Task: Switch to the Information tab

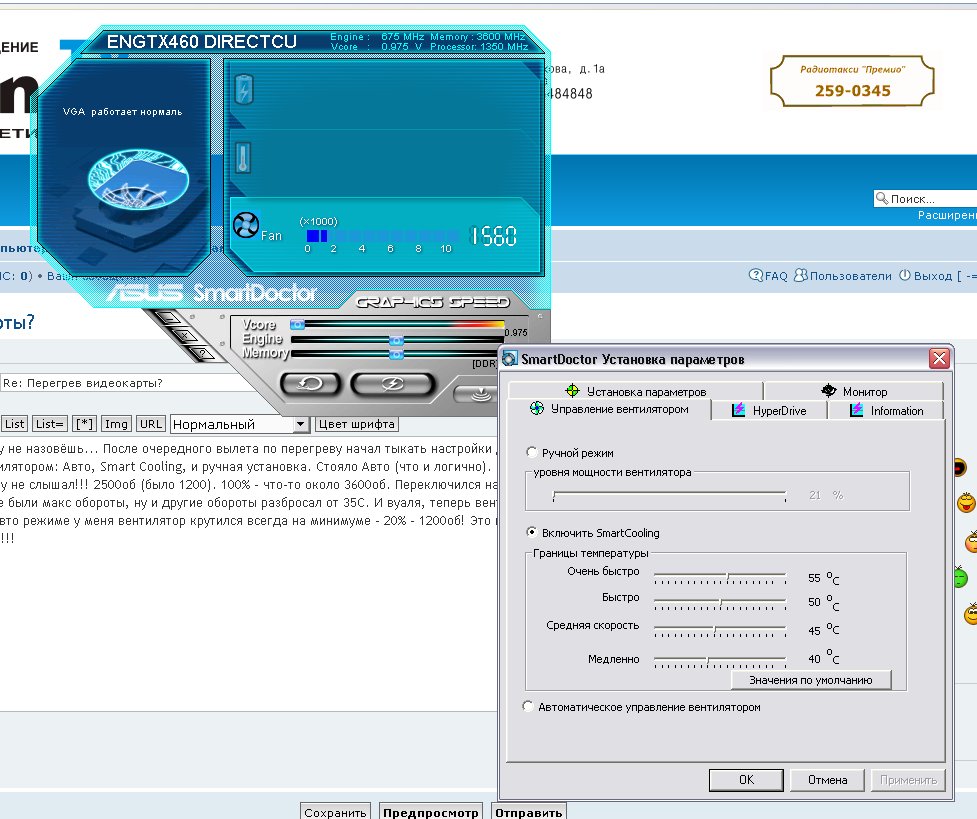Action: pyautogui.click(x=886, y=411)
